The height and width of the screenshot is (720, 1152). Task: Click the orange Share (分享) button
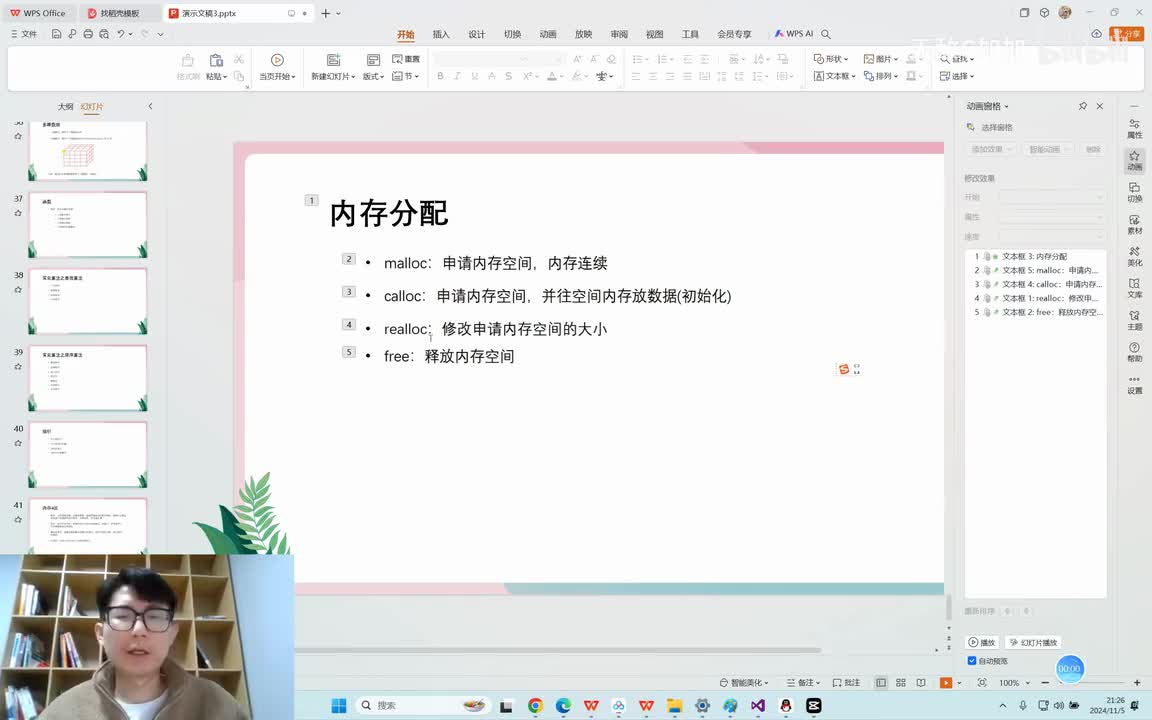tap(1126, 34)
